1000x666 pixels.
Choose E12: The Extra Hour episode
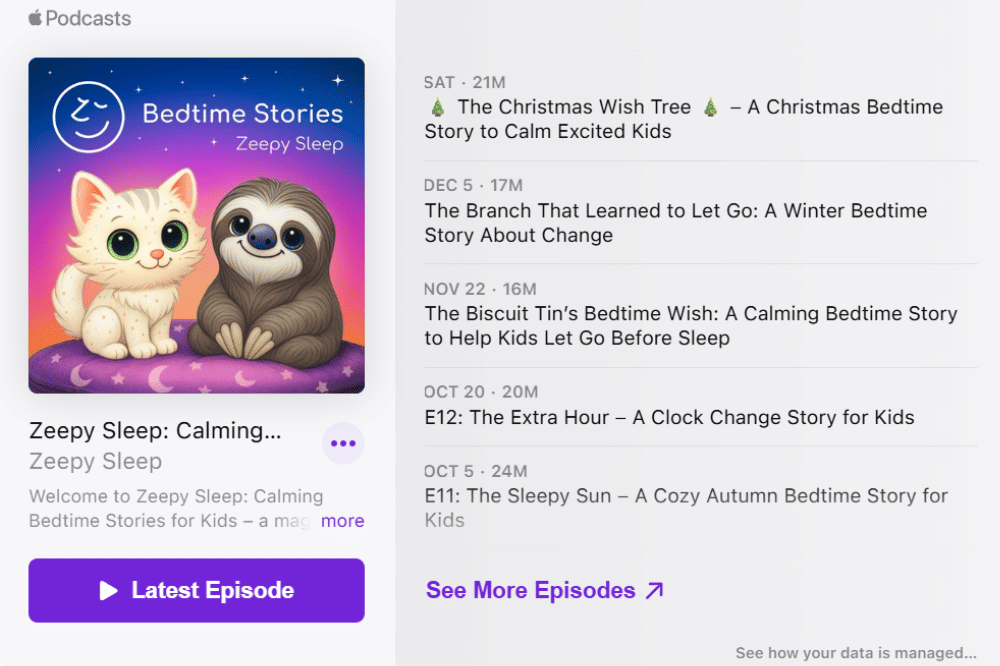click(x=669, y=417)
